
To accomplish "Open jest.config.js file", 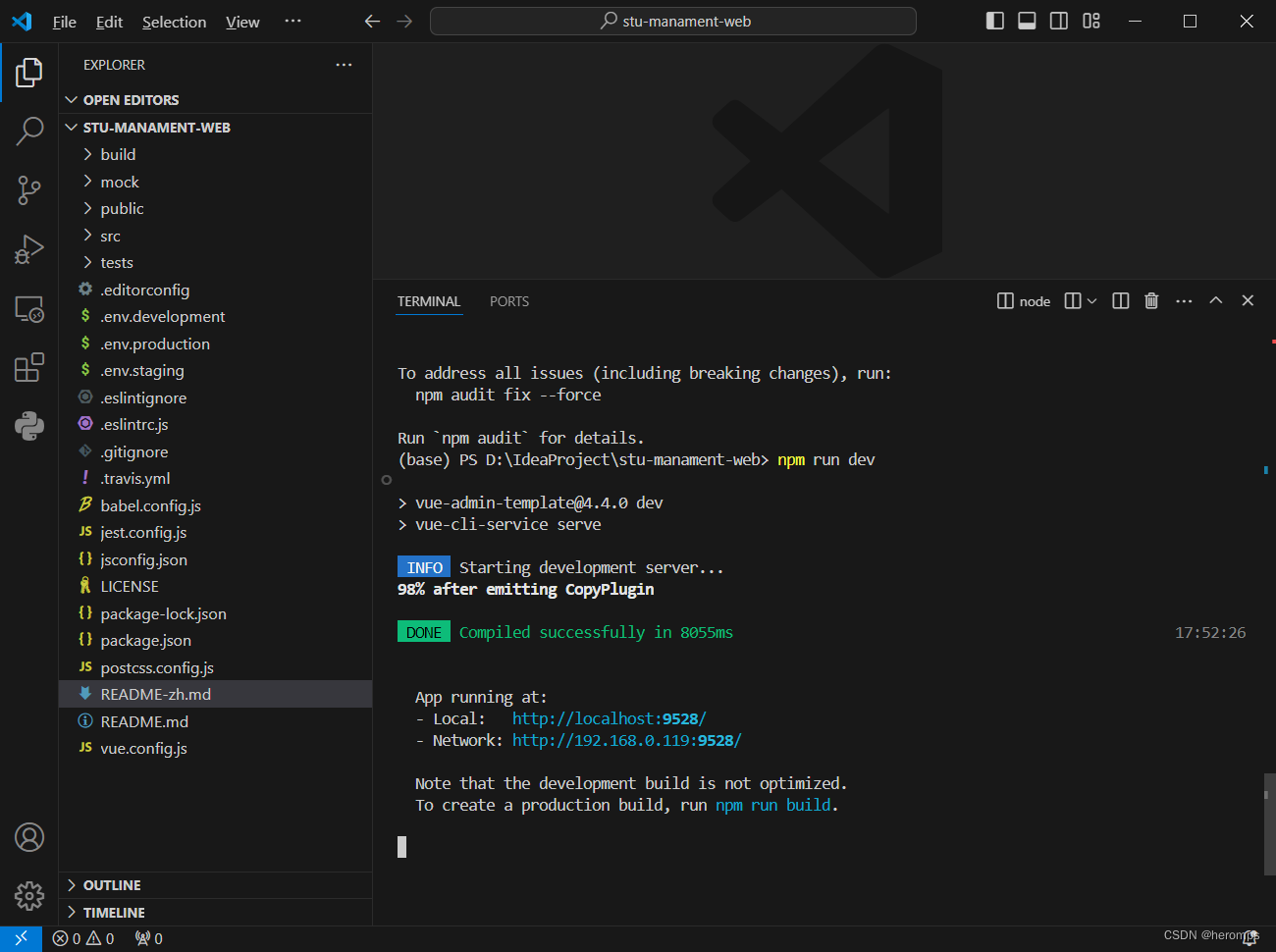I will tap(216, 532).
